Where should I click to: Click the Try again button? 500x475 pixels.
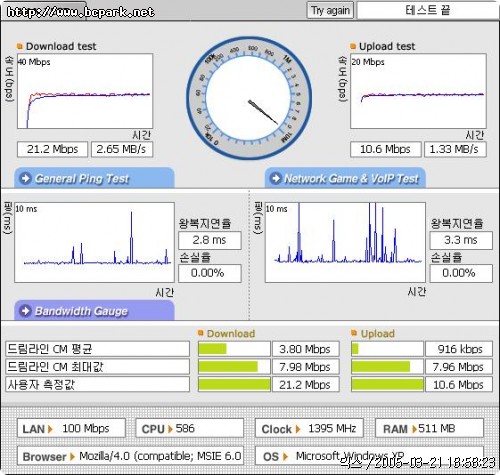coord(330,10)
